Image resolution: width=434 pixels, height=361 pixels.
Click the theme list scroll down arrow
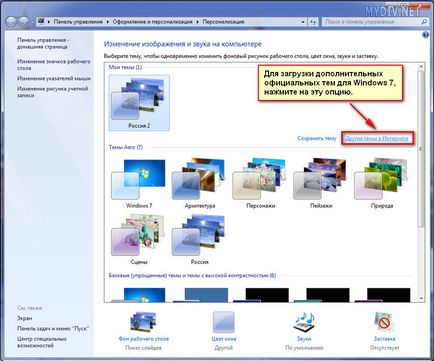pyautogui.click(x=421, y=298)
